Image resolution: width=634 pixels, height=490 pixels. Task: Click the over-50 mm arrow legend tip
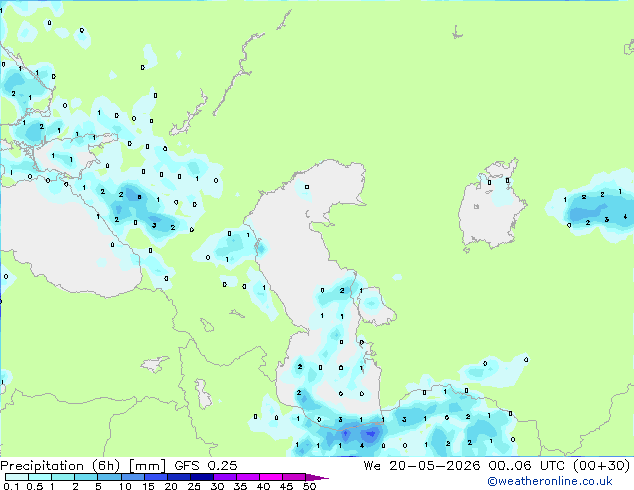tap(317, 478)
